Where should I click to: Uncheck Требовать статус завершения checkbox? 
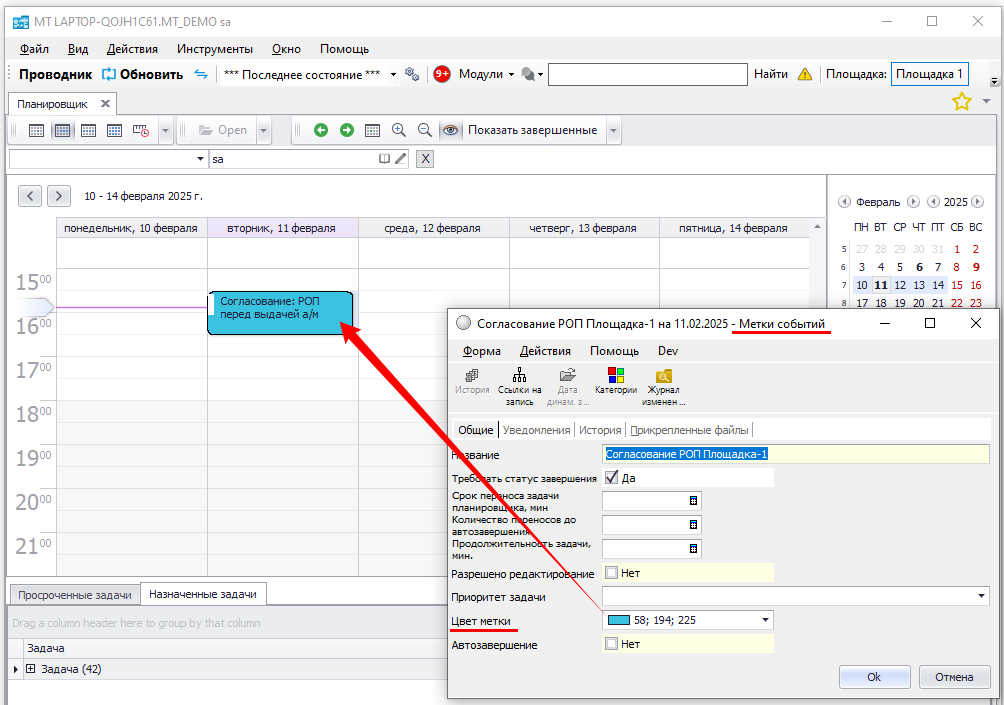612,478
